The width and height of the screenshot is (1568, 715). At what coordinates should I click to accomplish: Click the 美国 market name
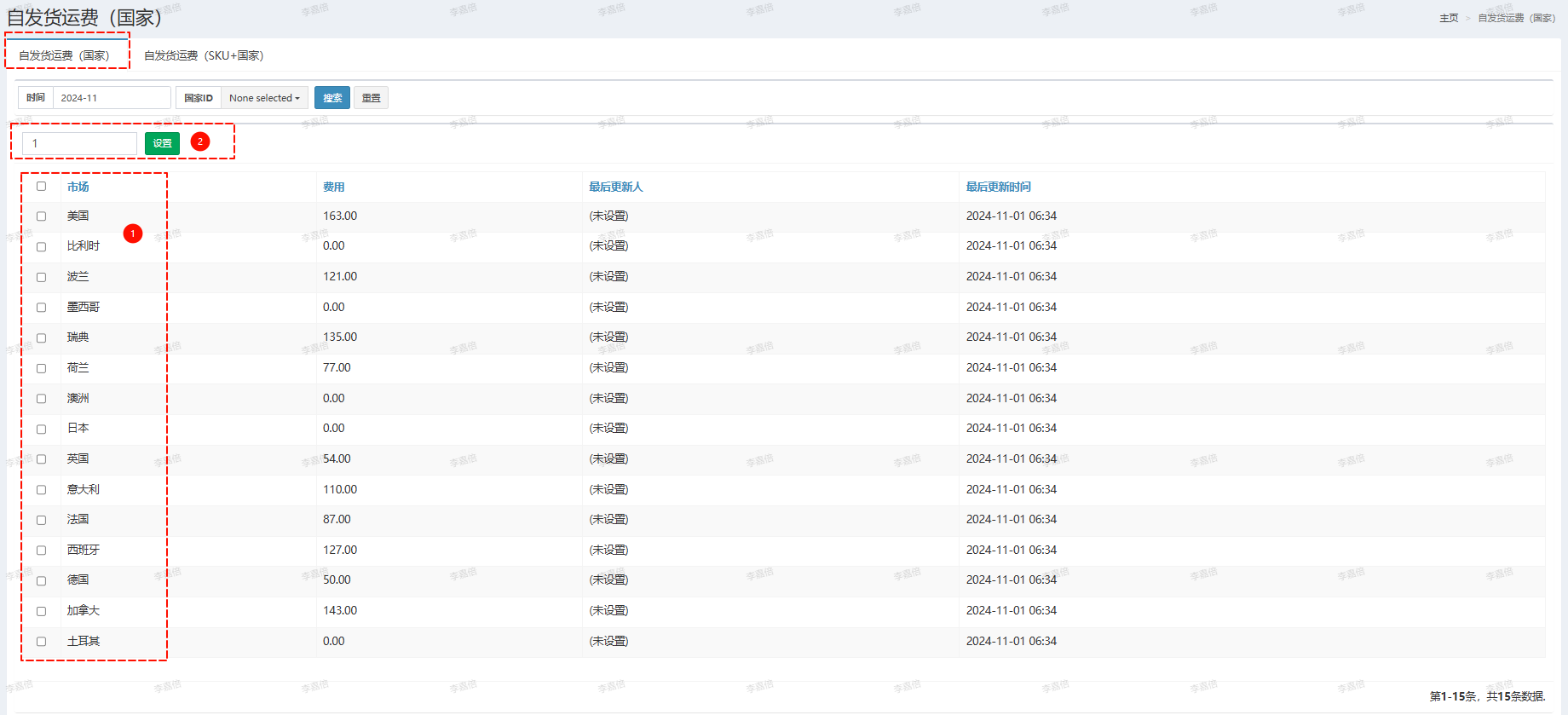[x=78, y=216]
